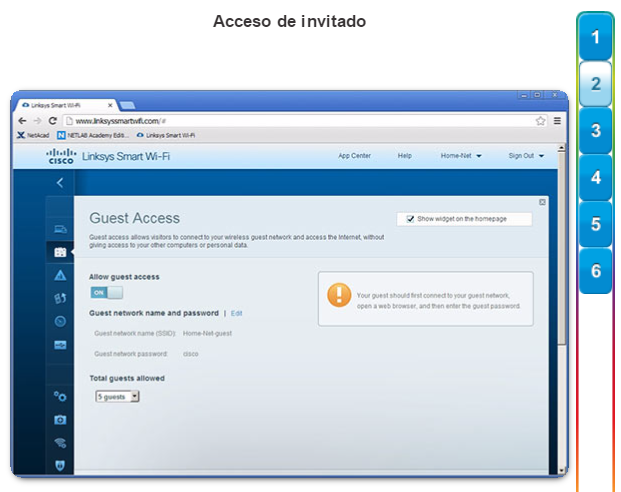Bookmark the page with the star icon
This screenshot has height=492, width=621.
click(x=540, y=121)
